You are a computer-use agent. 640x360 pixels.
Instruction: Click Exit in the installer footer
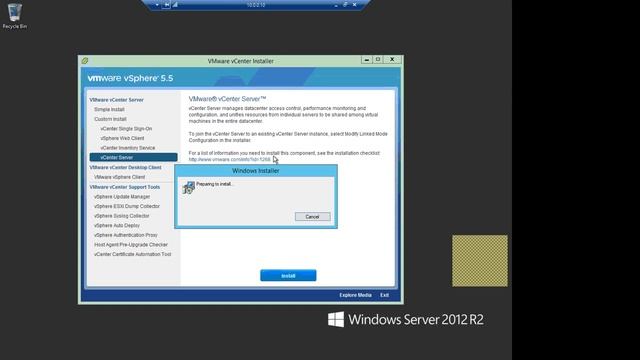coord(384,295)
